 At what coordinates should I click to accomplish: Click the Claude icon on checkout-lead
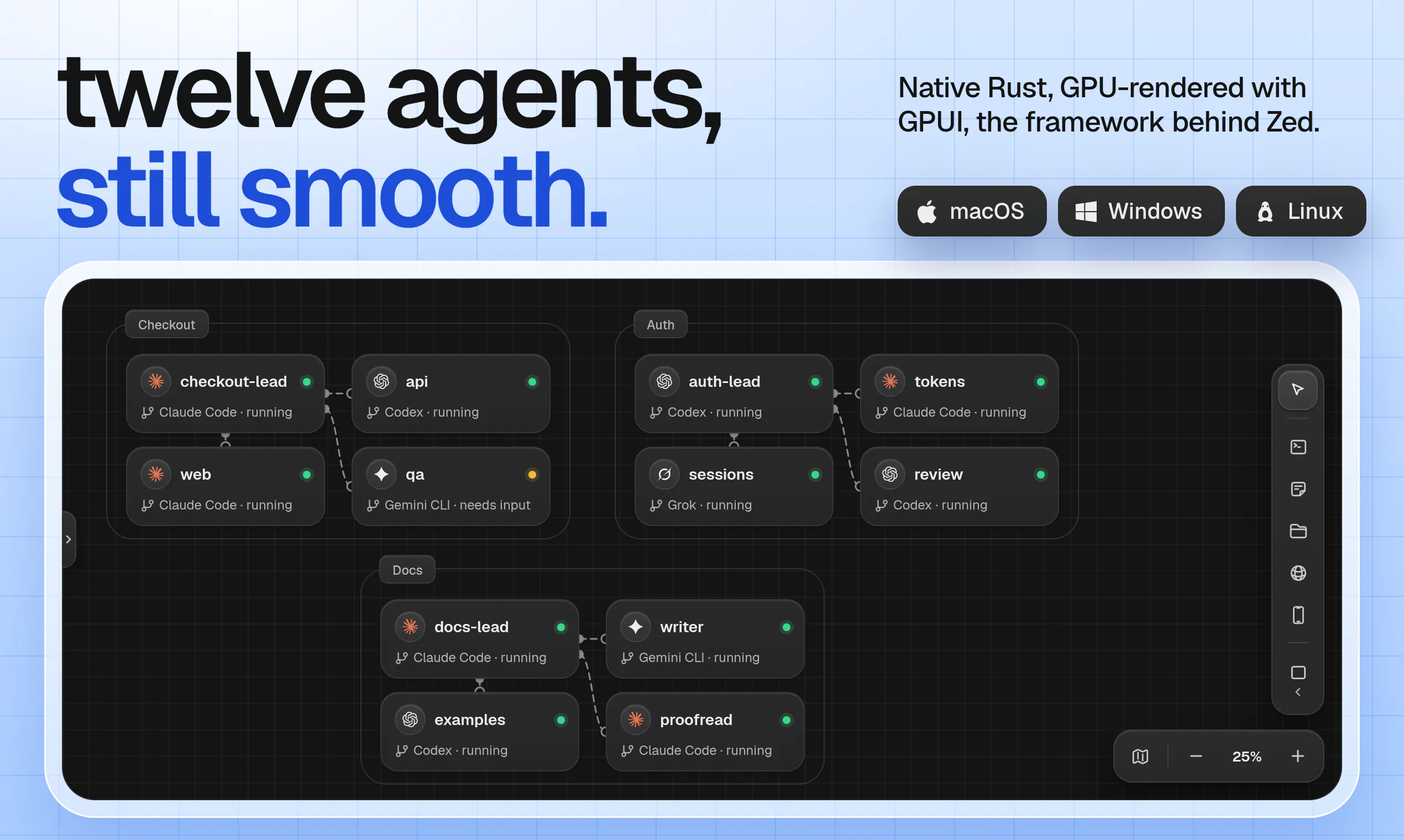(x=156, y=381)
